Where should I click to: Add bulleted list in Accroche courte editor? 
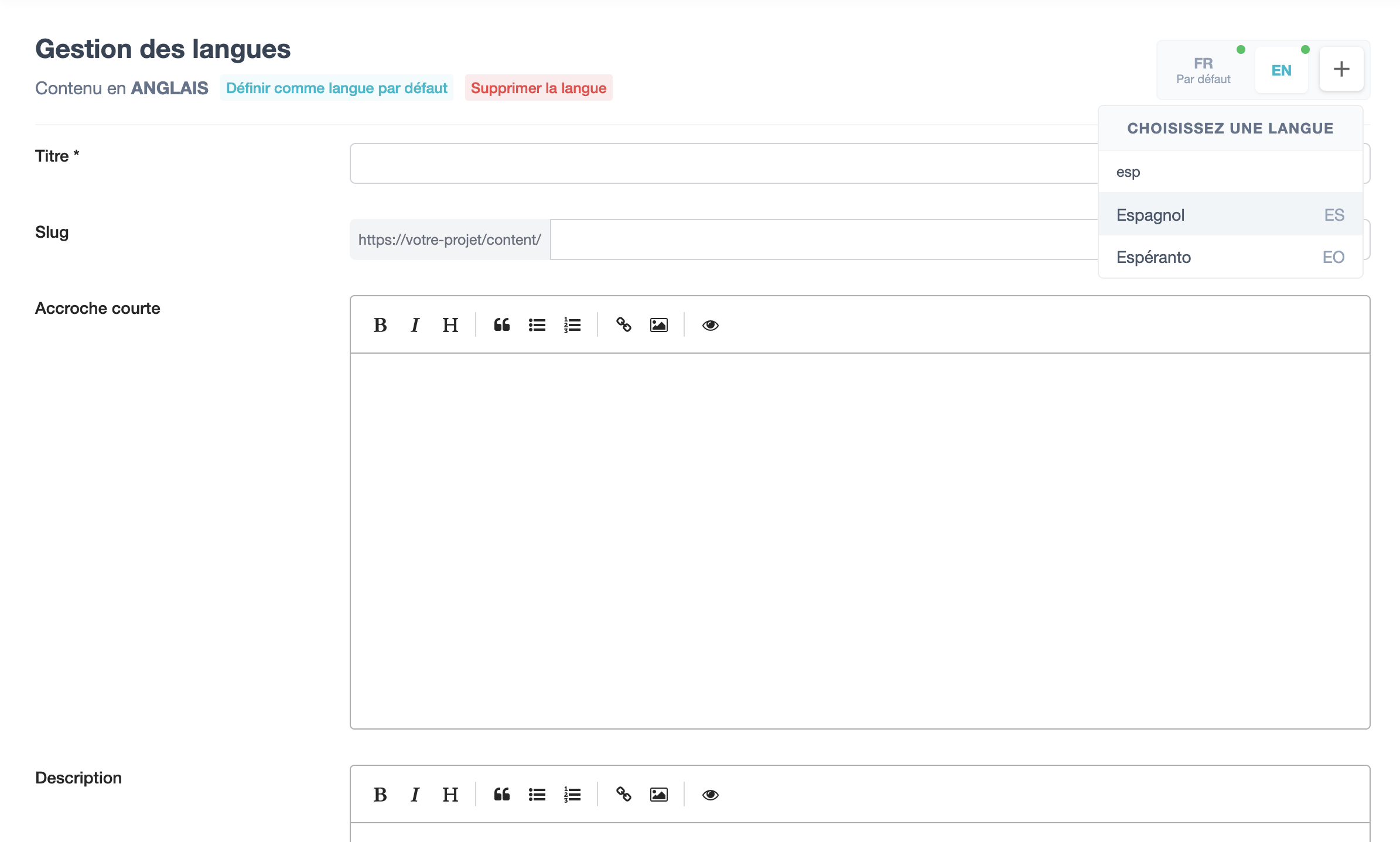pos(537,325)
